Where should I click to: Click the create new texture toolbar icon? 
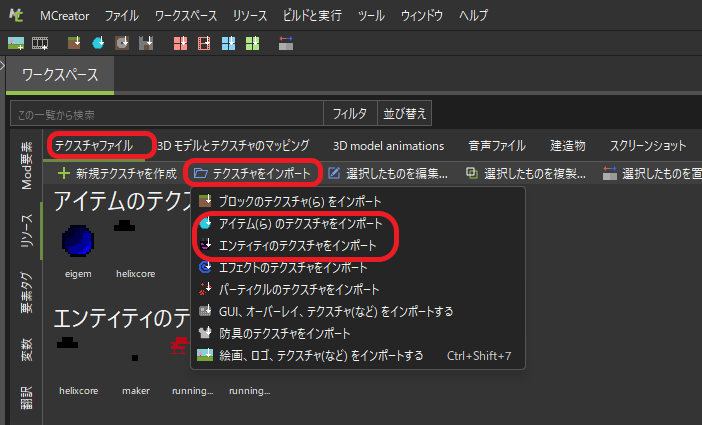coord(15,43)
